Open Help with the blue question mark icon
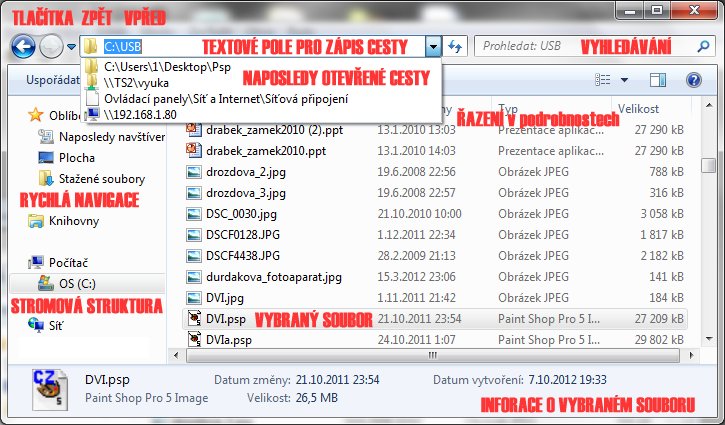Screen dimensions: 725x425 click(x=692, y=80)
